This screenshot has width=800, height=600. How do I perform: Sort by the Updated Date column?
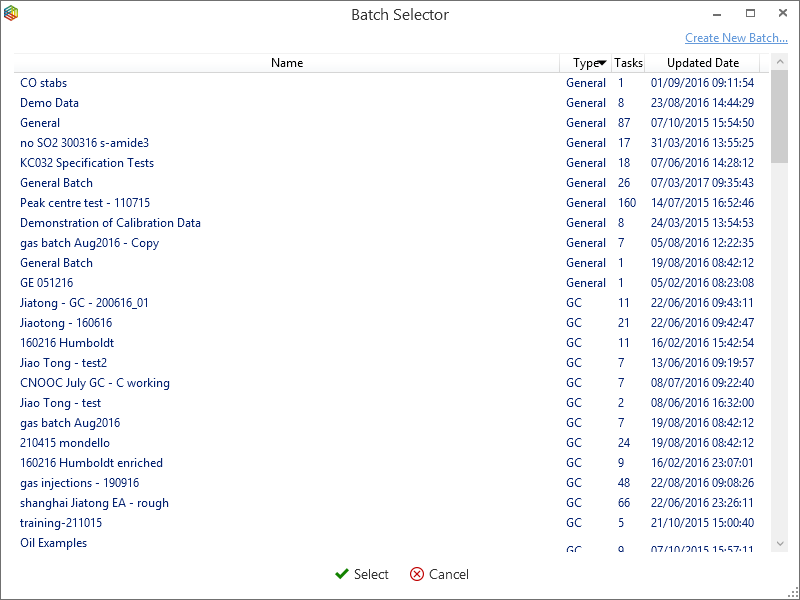coord(702,63)
